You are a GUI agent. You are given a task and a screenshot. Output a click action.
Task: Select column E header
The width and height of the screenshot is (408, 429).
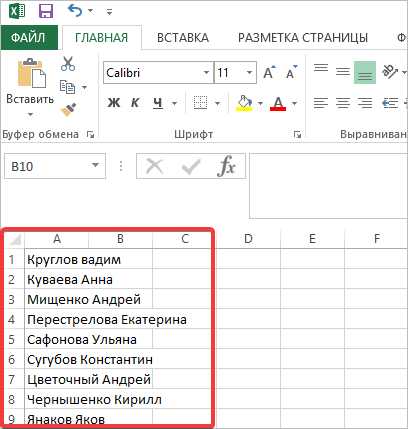[312, 239]
